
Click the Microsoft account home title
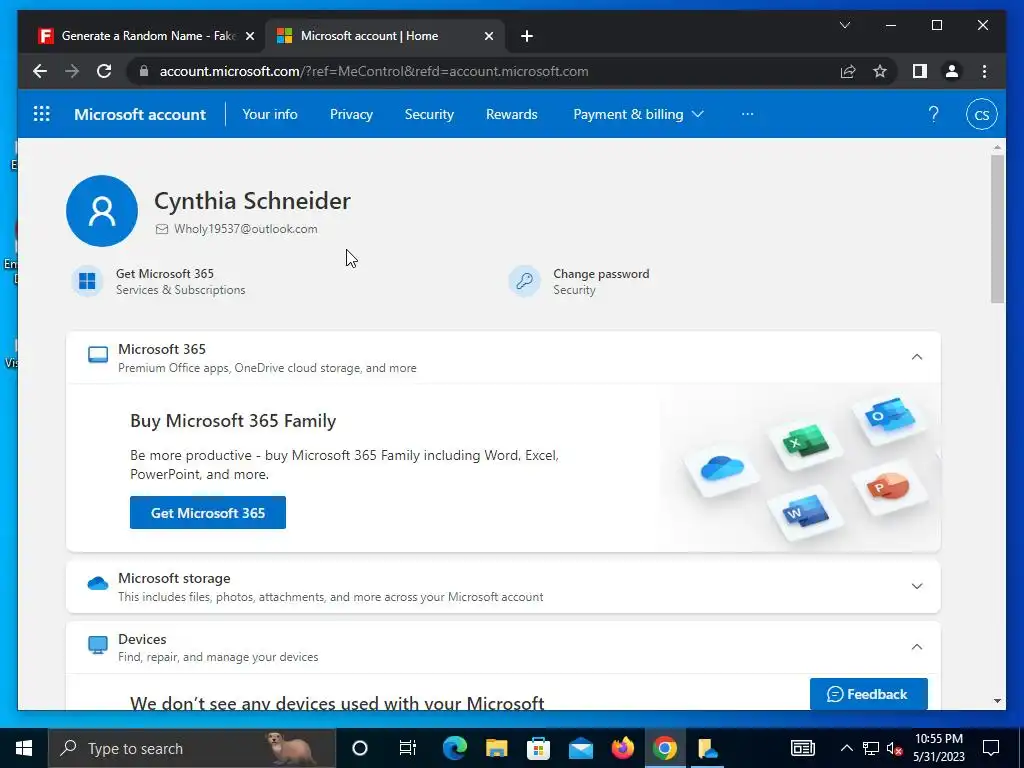coord(140,114)
